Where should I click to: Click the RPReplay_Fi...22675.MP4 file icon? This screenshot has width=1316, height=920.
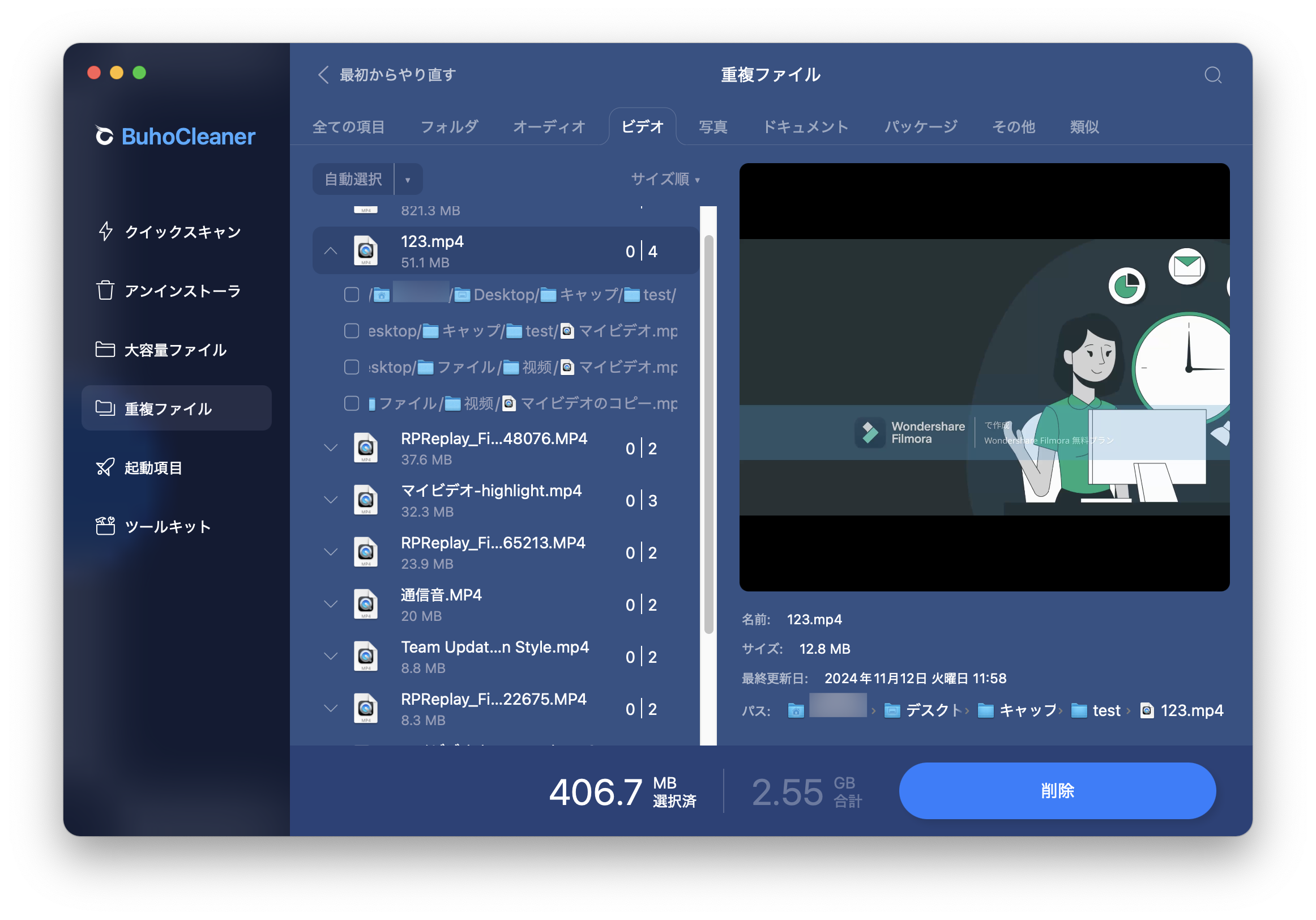[x=366, y=709]
